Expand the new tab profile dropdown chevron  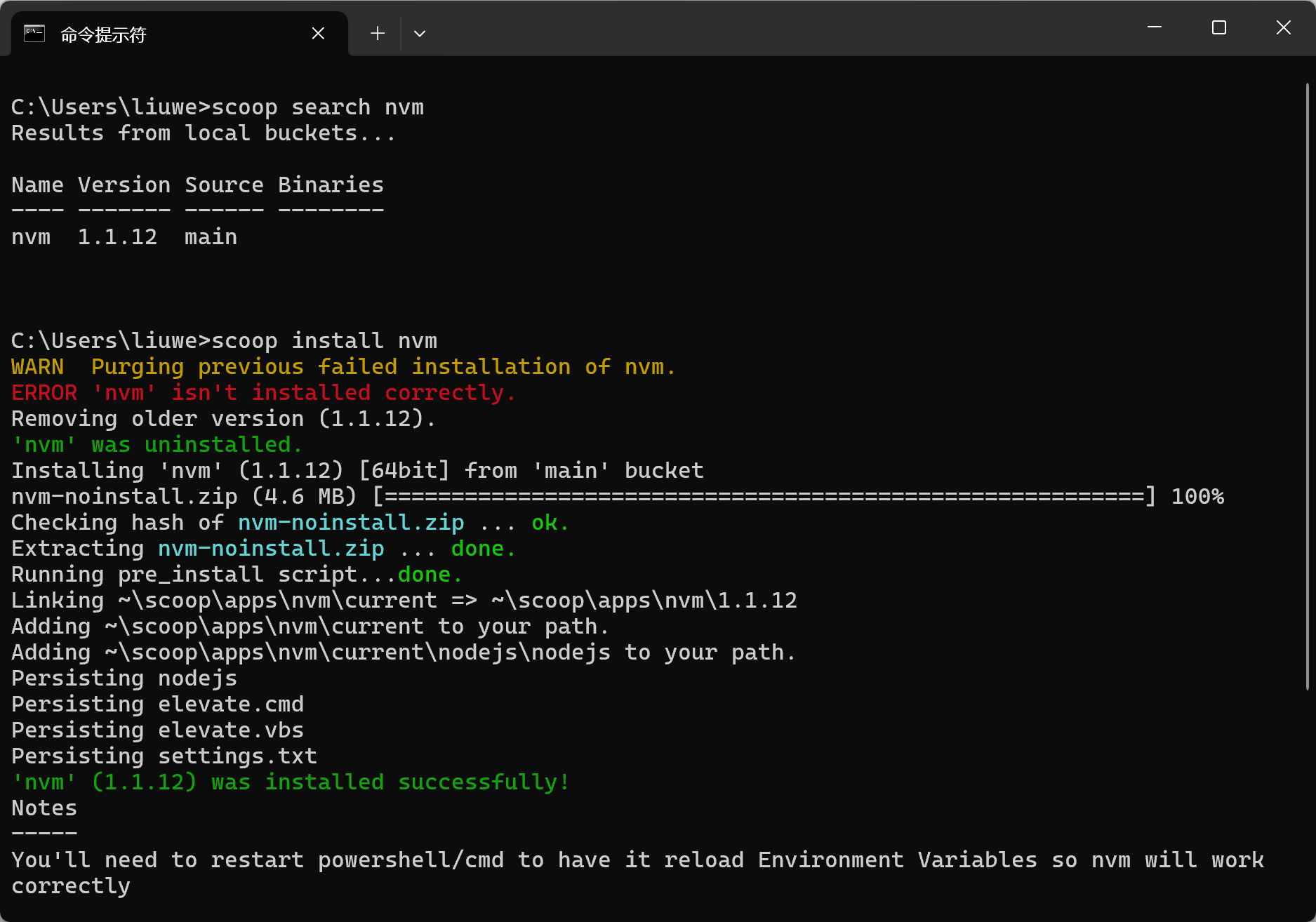click(x=420, y=34)
